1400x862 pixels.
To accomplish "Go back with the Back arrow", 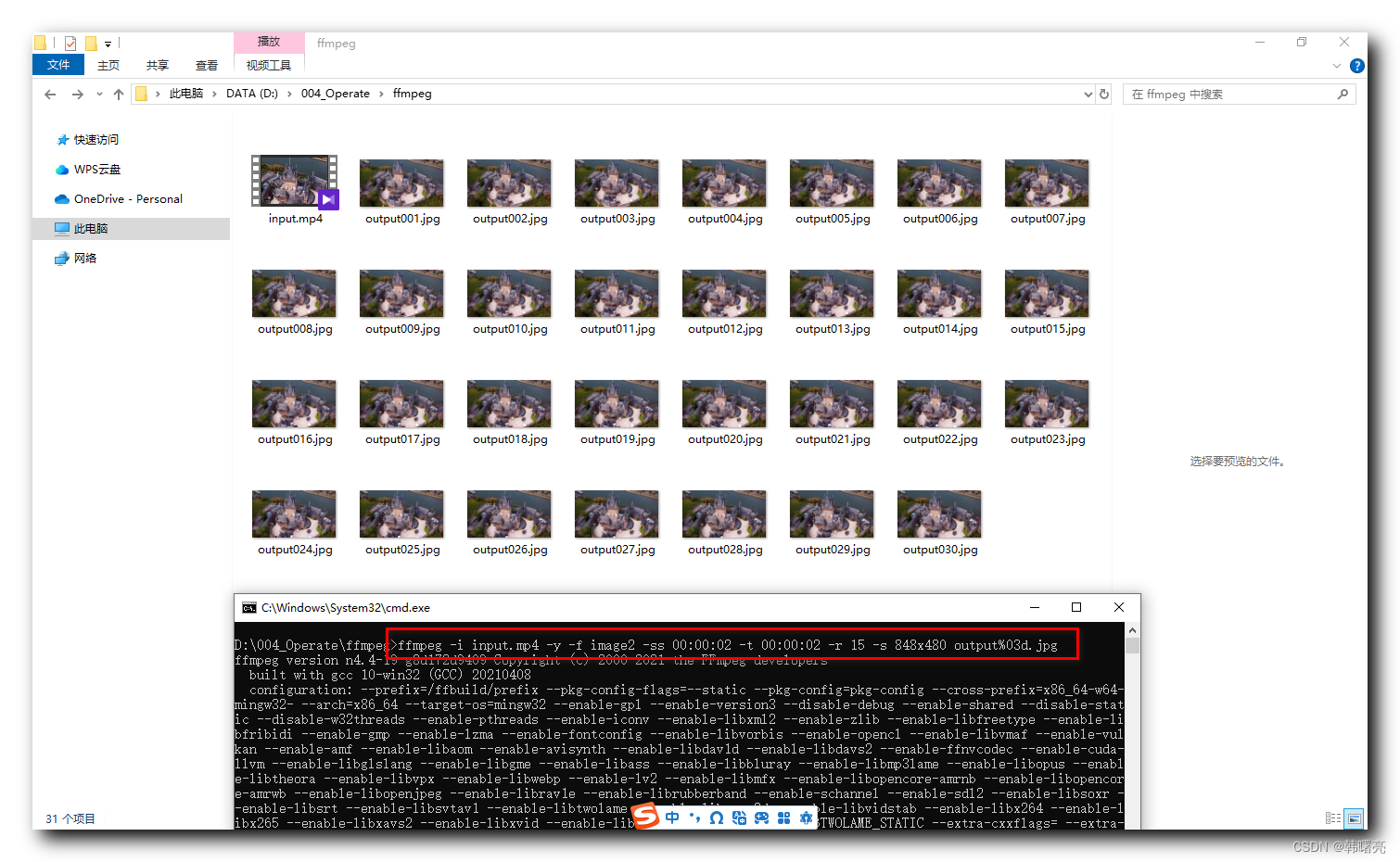I will 50,94.
